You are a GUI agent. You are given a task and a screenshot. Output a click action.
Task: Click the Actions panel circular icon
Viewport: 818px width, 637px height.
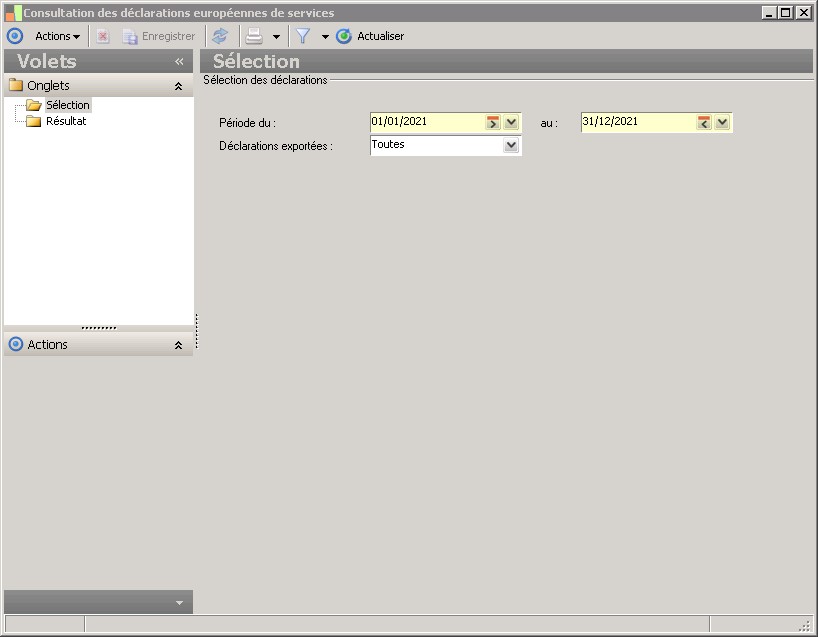coord(16,344)
